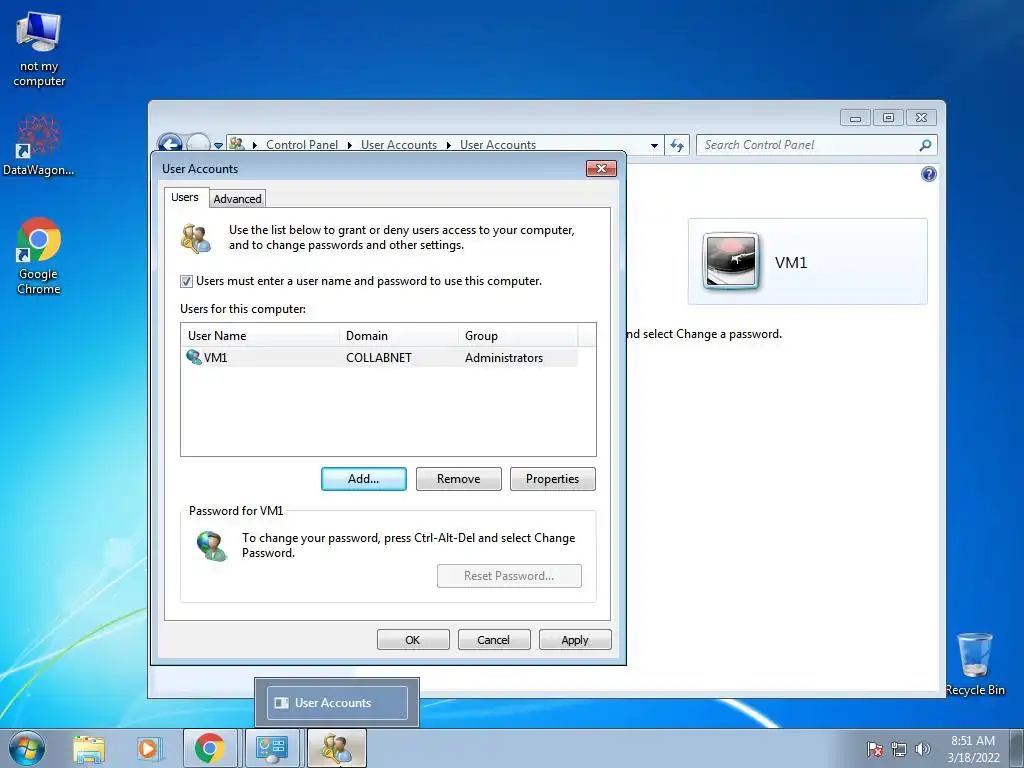Viewport: 1024px width, 768px height.
Task: Click the User Accounts taskbar preview thumbnail
Action: coord(337,703)
